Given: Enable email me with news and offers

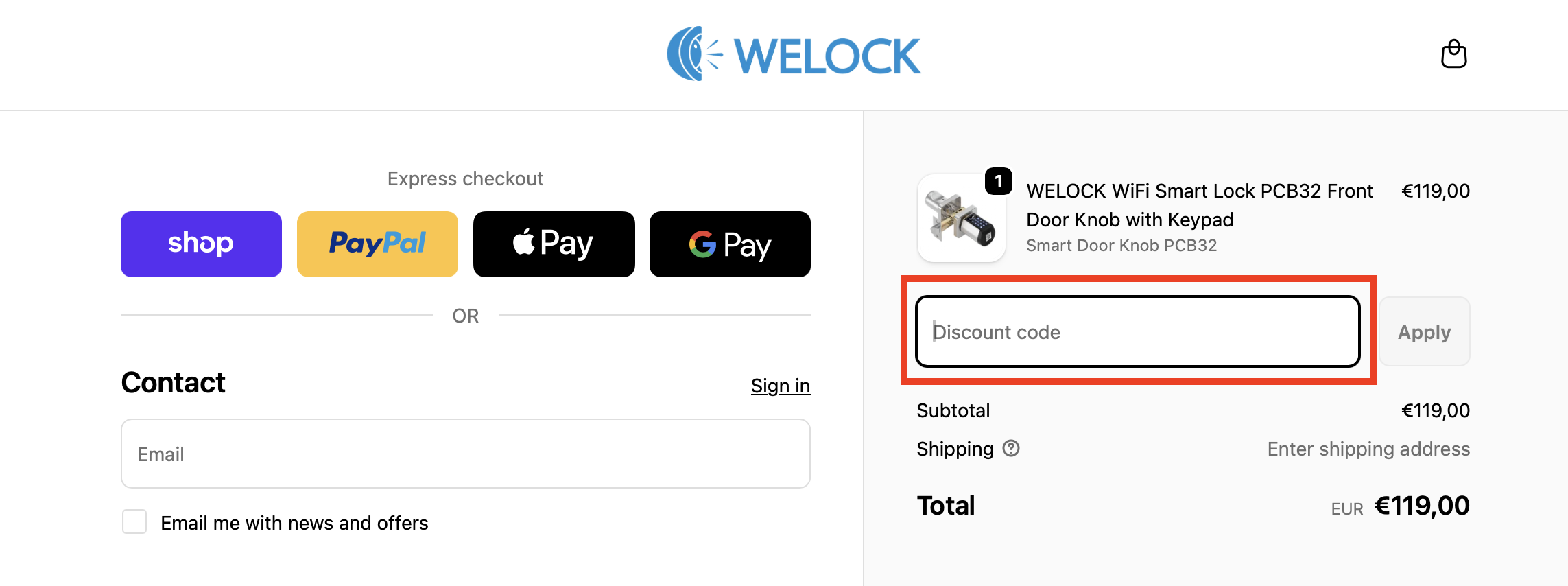Looking at the screenshot, I should (x=134, y=521).
